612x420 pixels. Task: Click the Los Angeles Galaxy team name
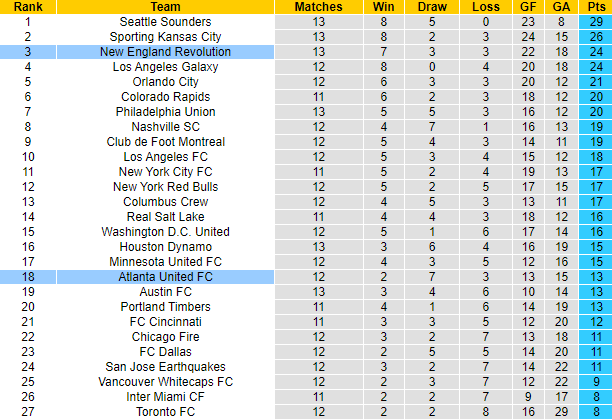165,66
